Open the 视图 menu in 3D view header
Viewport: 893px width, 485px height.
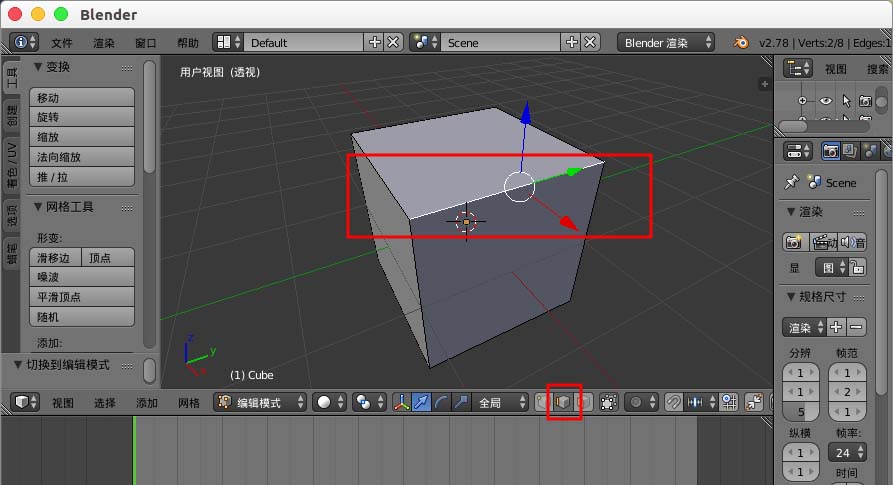63,402
